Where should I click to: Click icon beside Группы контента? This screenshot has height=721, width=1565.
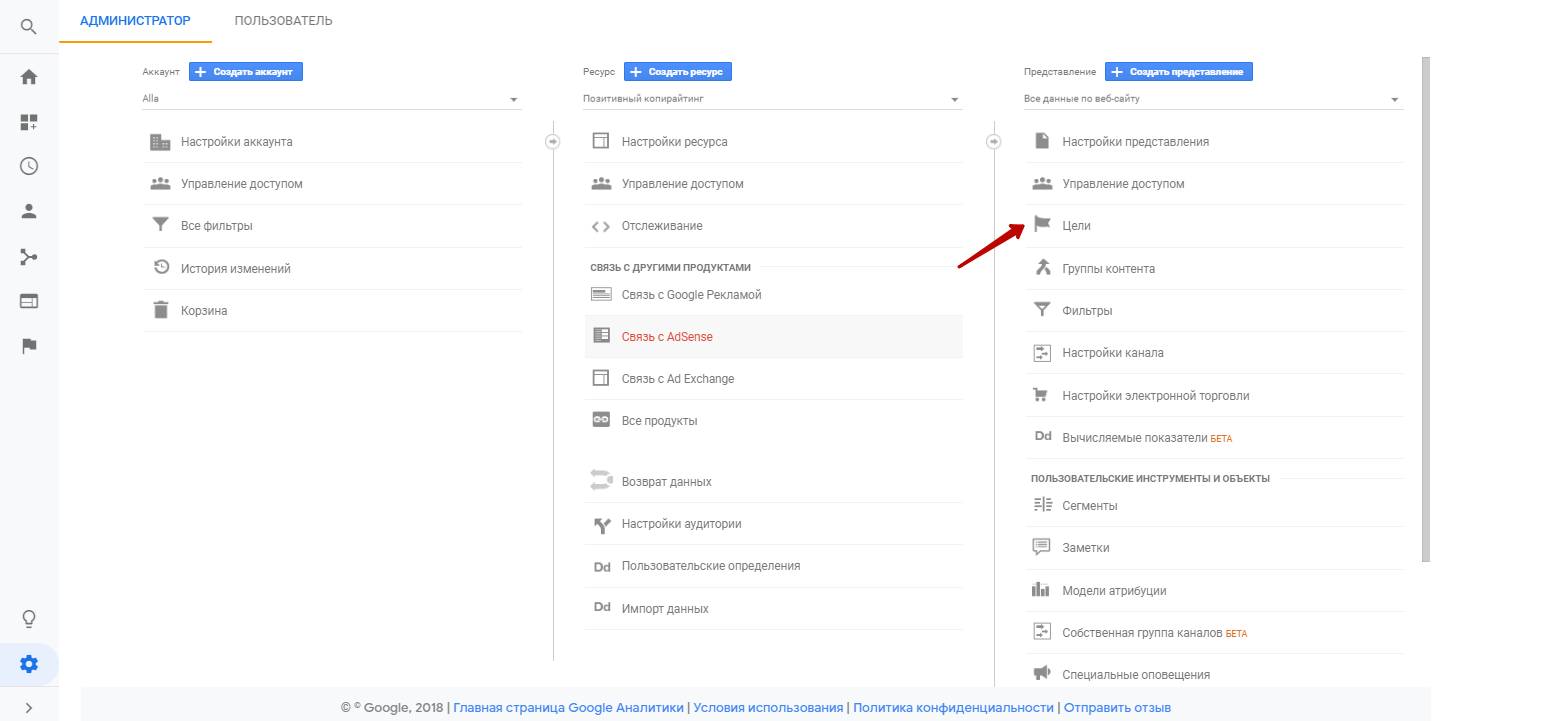tap(1042, 267)
